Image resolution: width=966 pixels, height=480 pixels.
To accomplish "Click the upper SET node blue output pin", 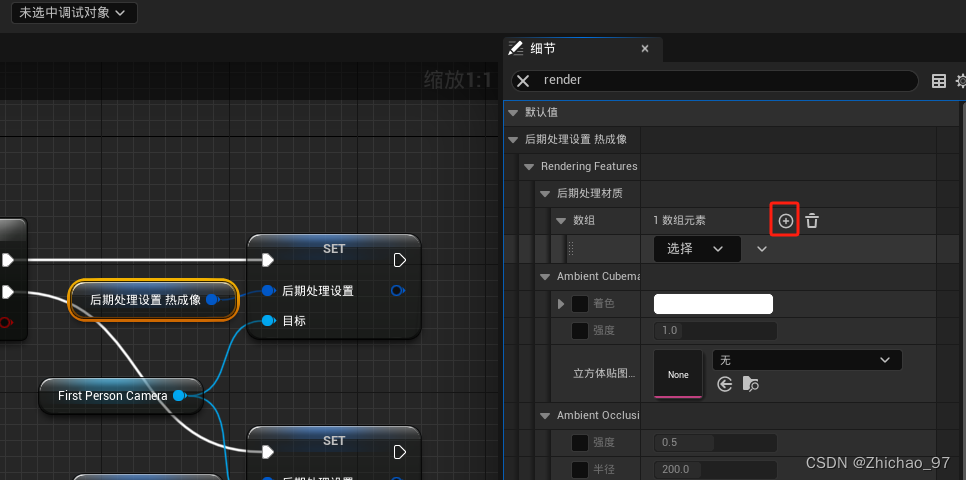I will pos(397,290).
